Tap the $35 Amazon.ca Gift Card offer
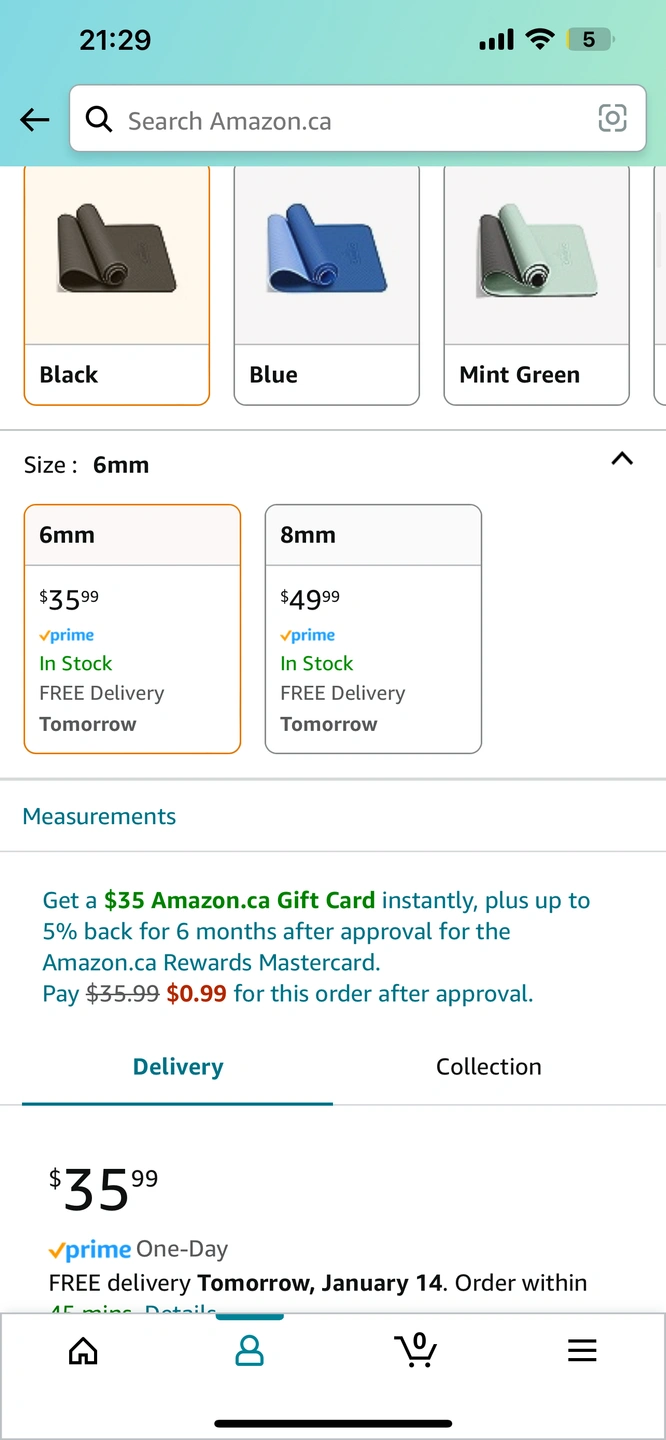Viewport: 666px width, 1440px height. click(x=239, y=900)
